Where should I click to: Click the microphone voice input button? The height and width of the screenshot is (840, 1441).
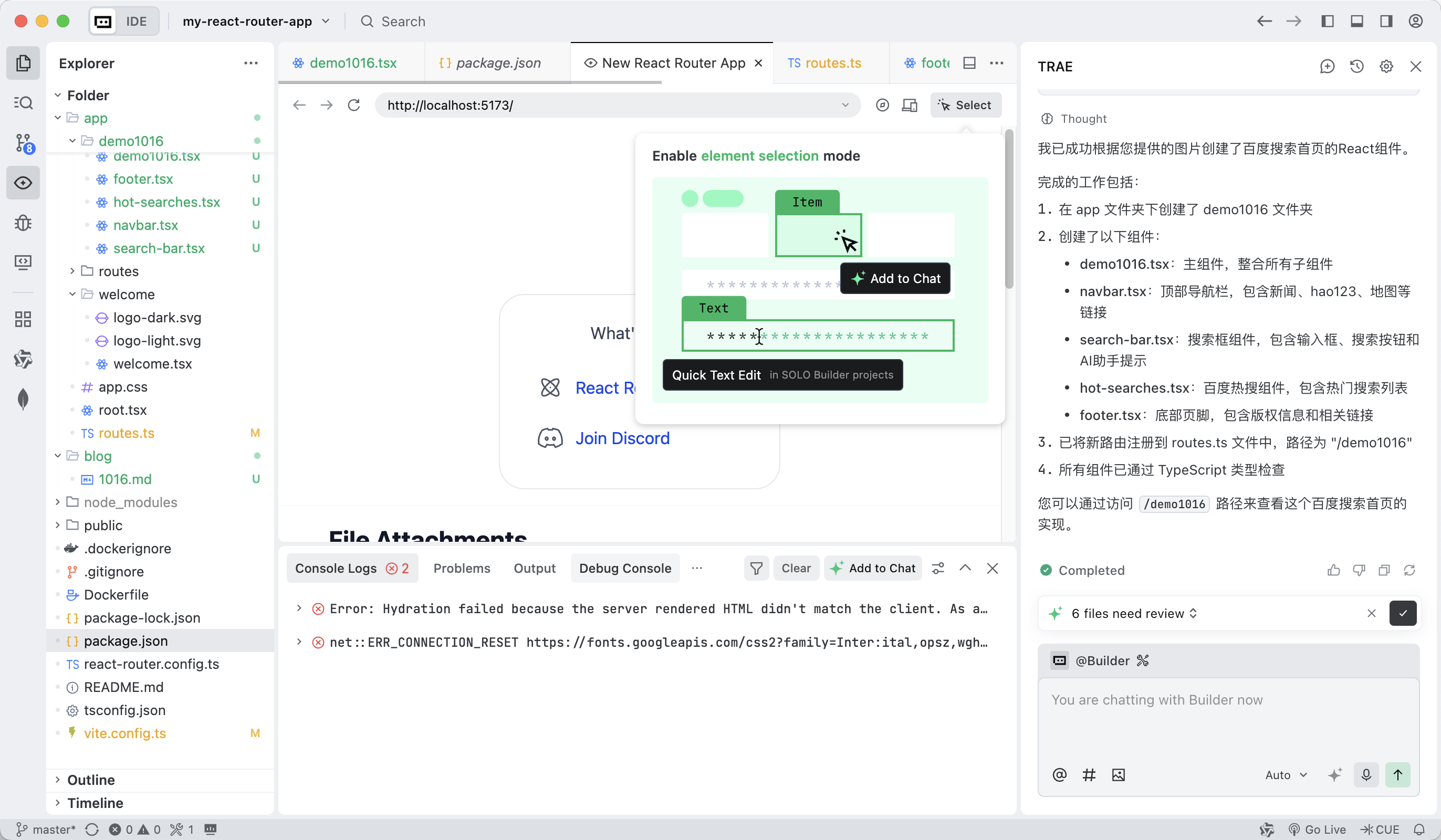[1366, 775]
